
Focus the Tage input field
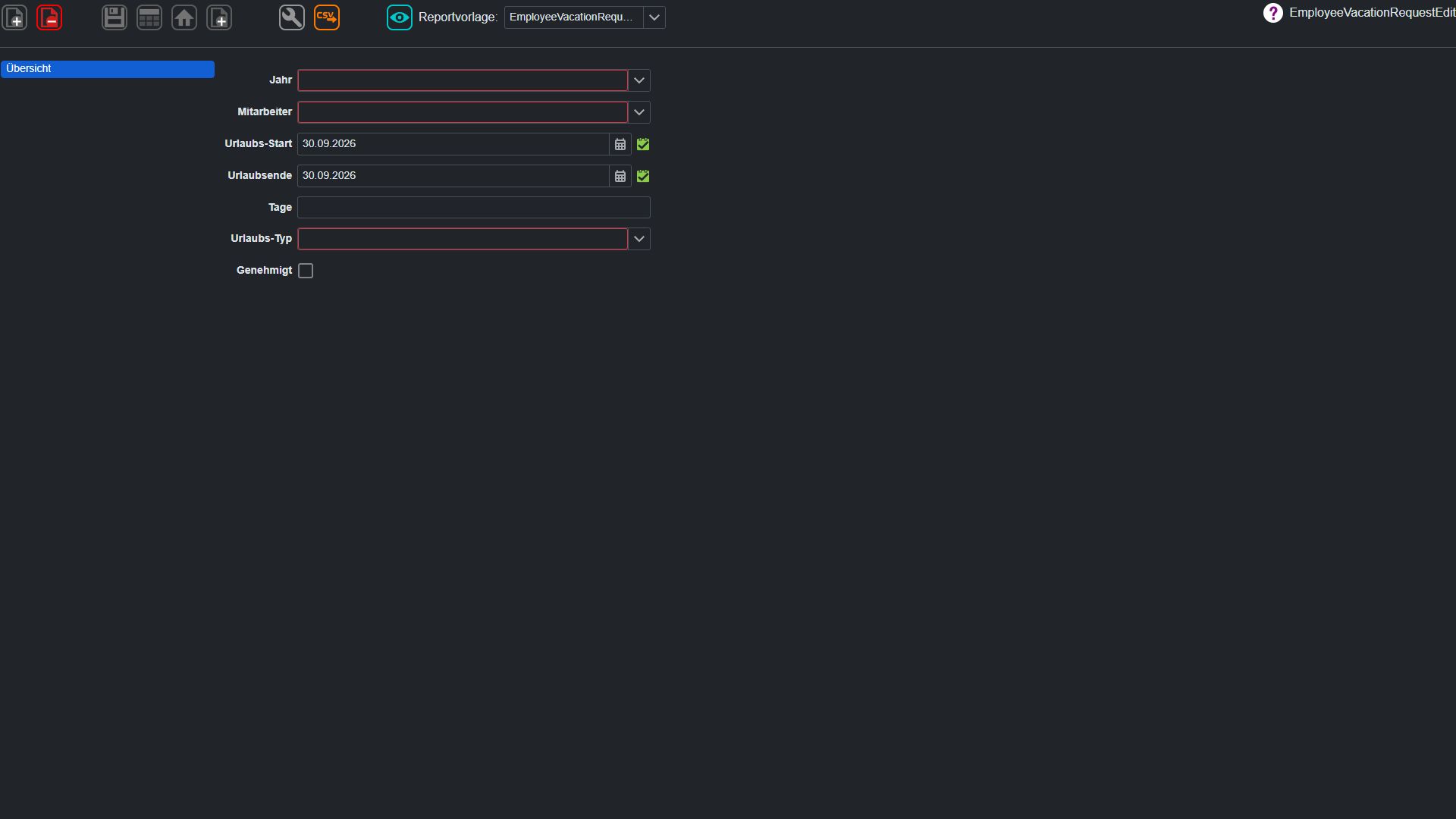[474, 208]
